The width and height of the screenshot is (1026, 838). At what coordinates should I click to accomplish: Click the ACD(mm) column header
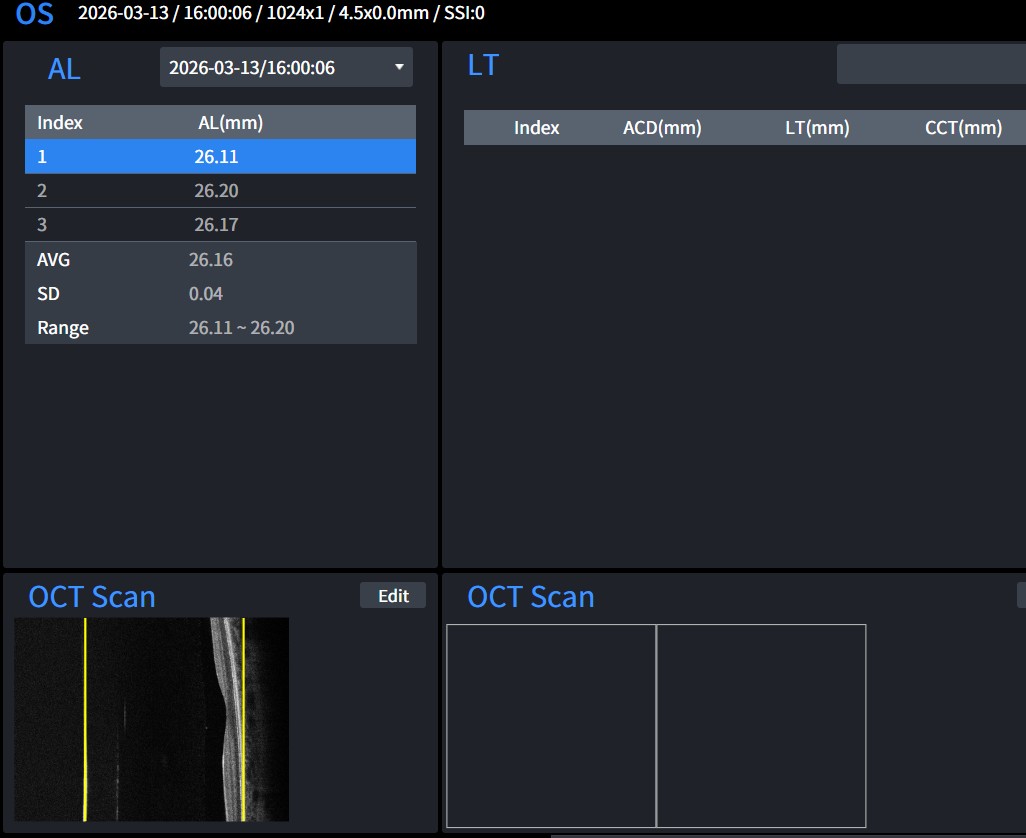point(662,128)
